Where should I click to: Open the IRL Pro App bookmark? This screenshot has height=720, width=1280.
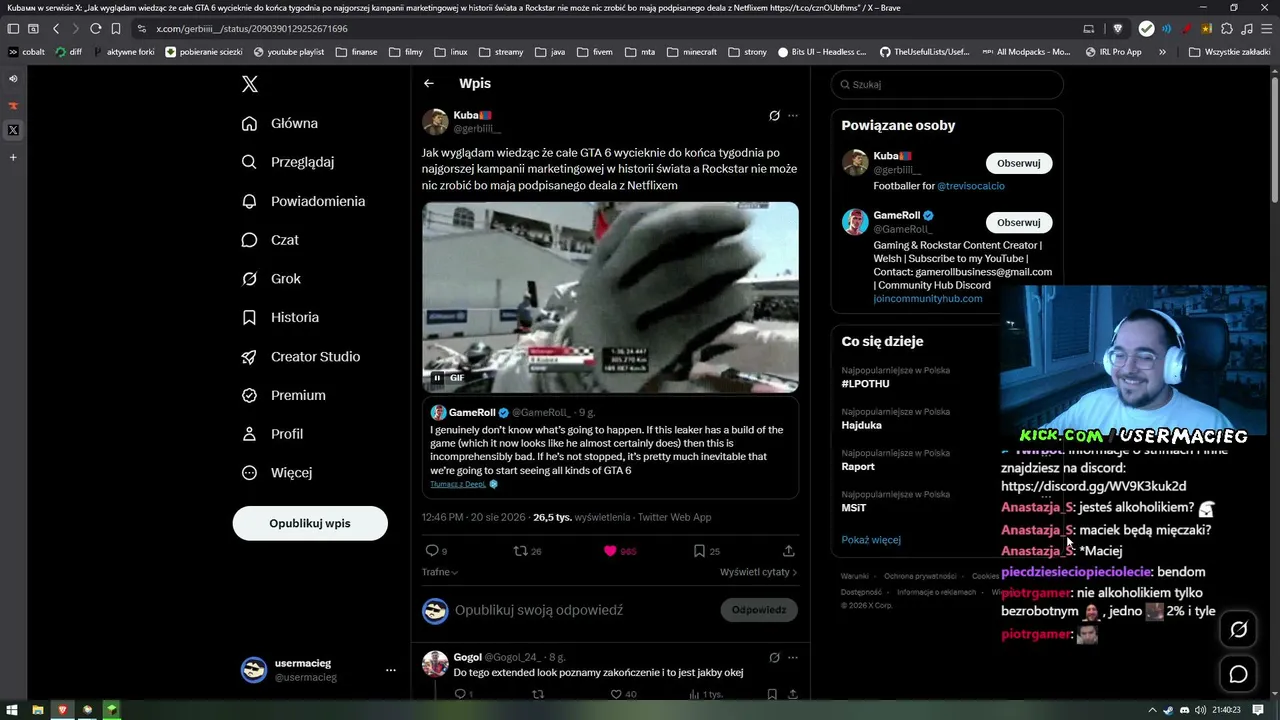(x=1113, y=52)
